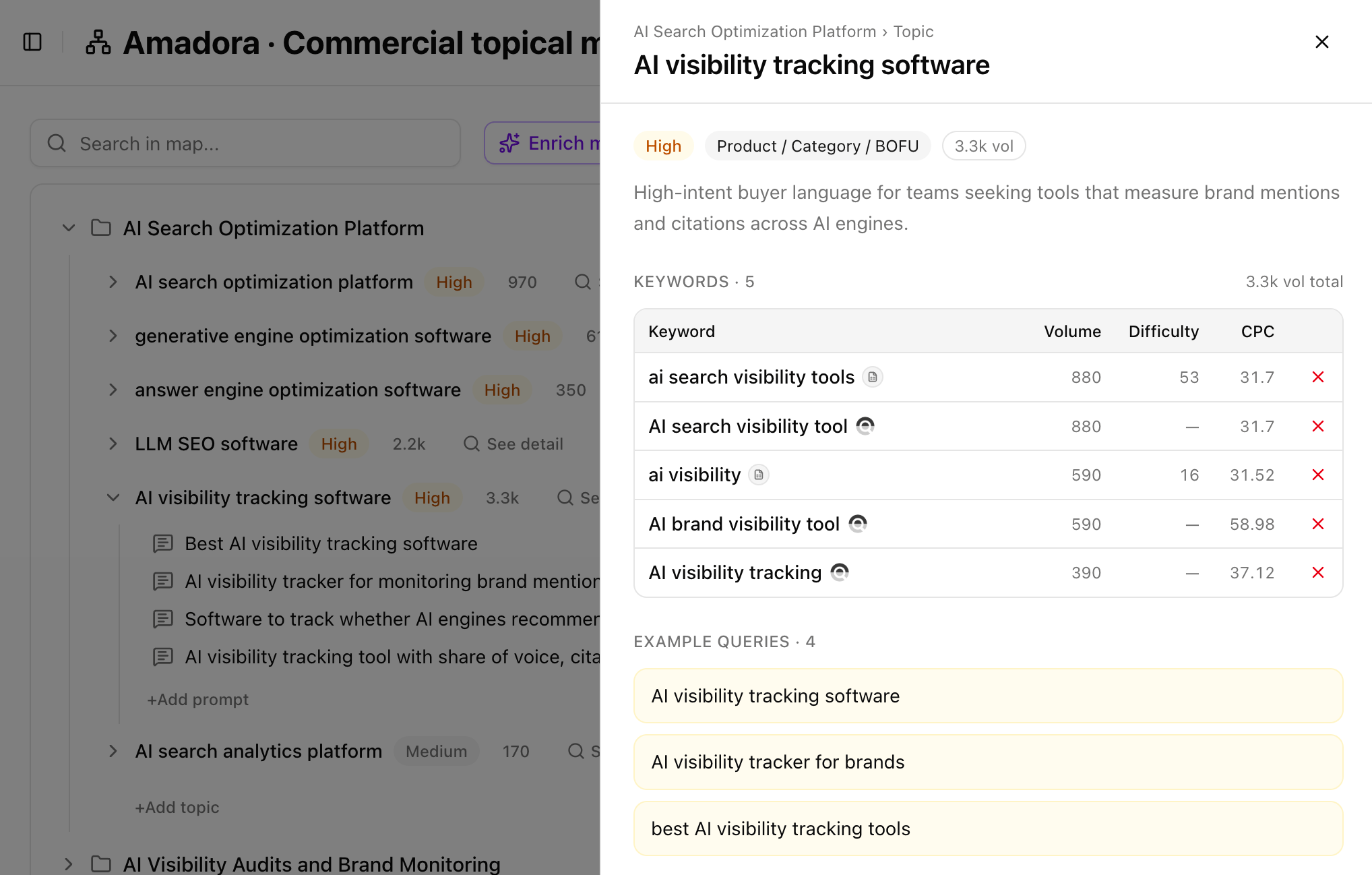The width and height of the screenshot is (1372, 875).
Task: Click the 3.3k vol badge
Action: pyautogui.click(x=984, y=146)
